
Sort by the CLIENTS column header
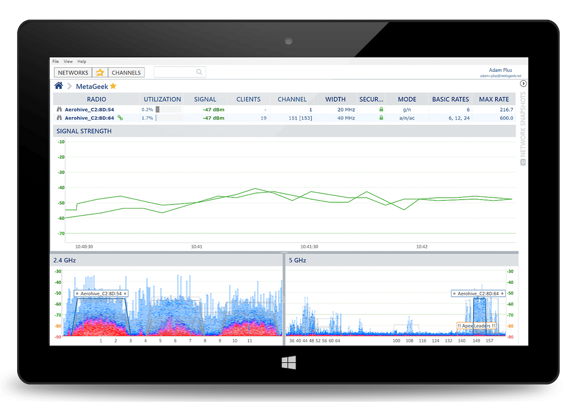click(248, 99)
